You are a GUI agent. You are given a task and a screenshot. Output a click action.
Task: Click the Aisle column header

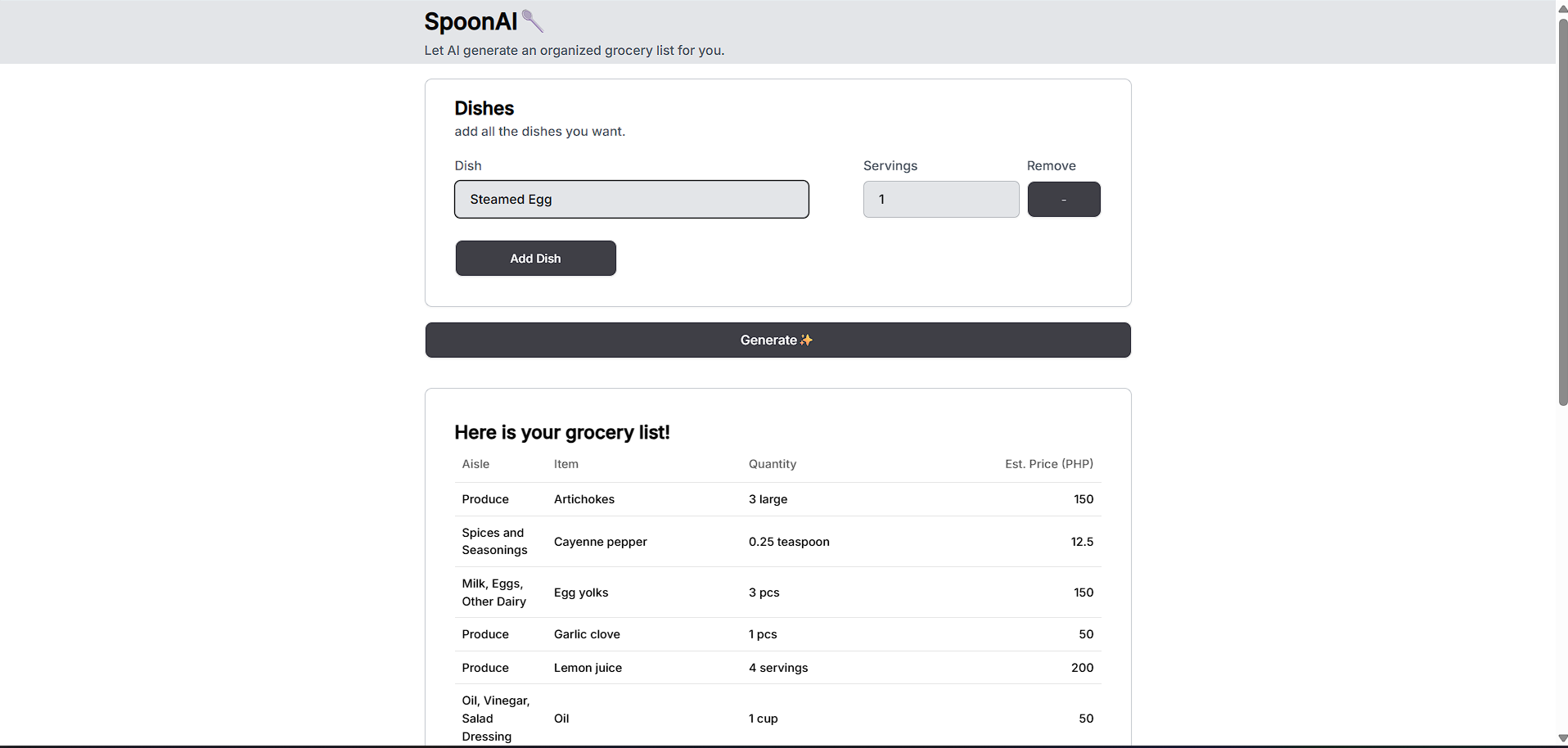click(x=475, y=464)
